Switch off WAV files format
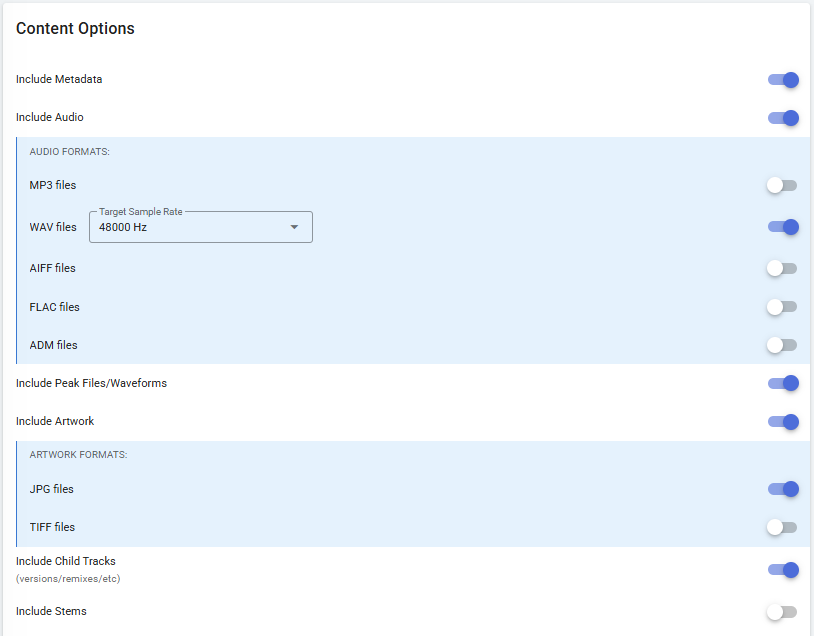The image size is (814, 636). click(x=783, y=227)
